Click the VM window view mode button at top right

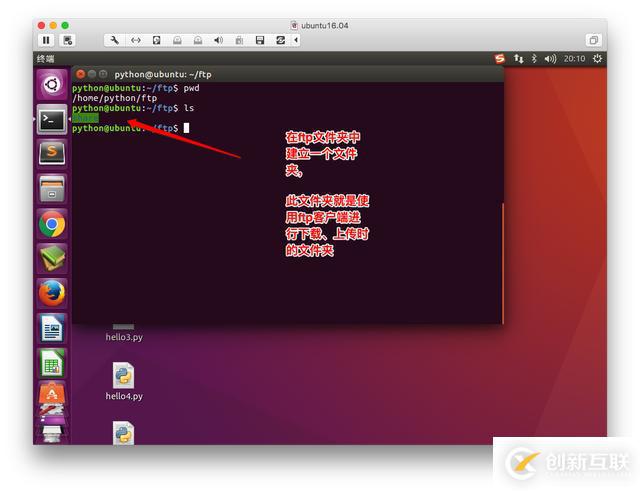[593, 40]
